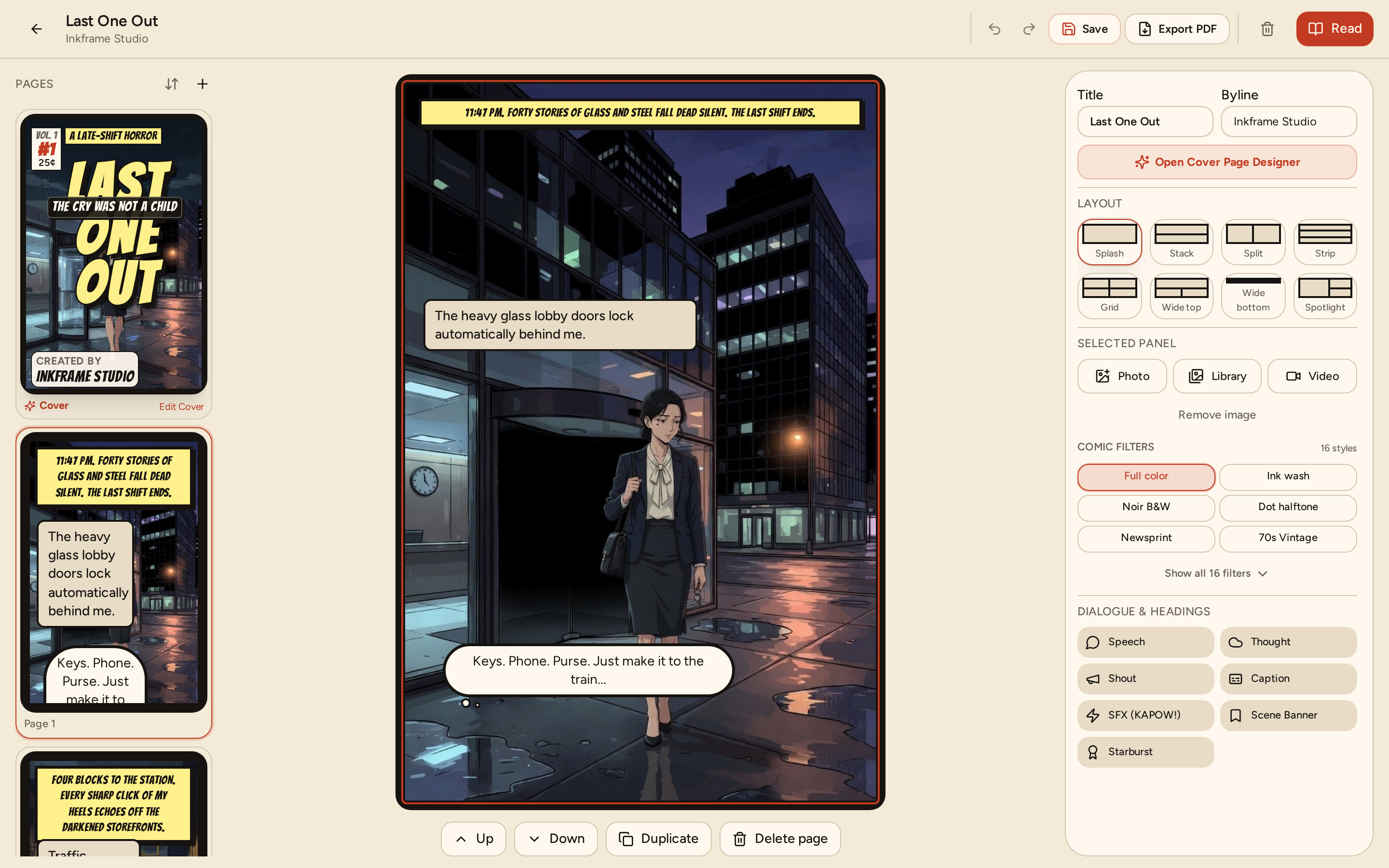Viewport: 1389px width, 868px height.
Task: Duplicate the current page
Action: (x=658, y=839)
